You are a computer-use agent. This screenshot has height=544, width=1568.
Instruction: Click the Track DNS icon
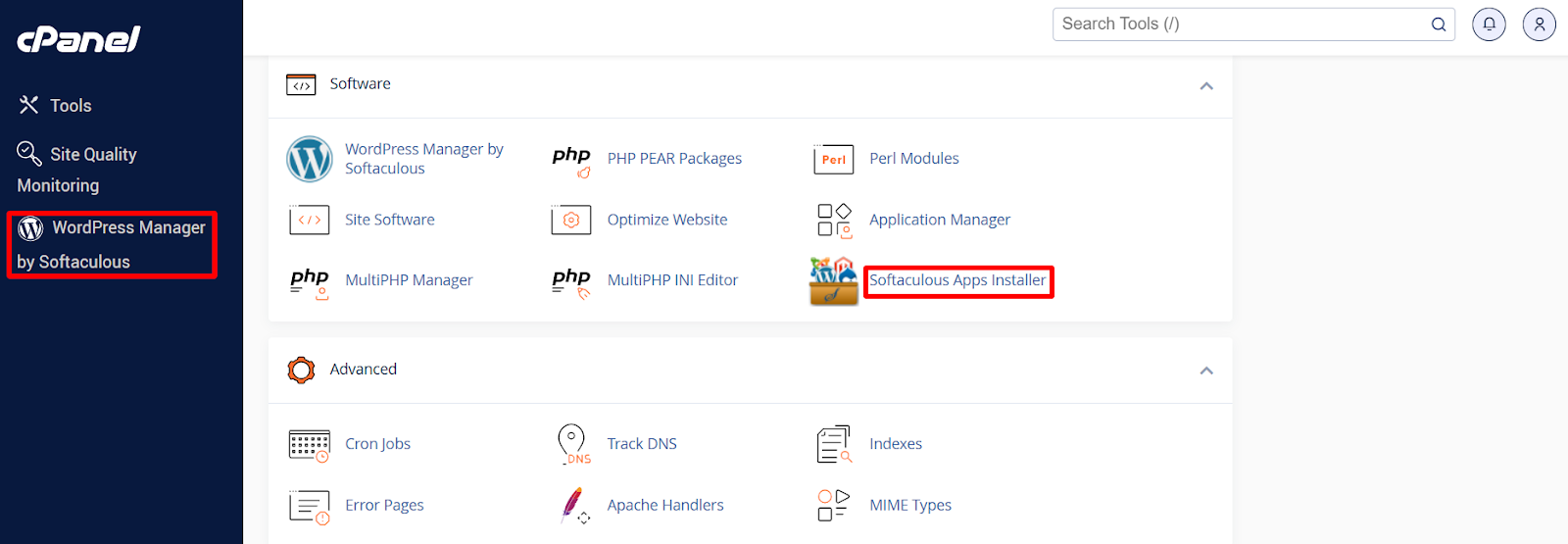pos(573,444)
